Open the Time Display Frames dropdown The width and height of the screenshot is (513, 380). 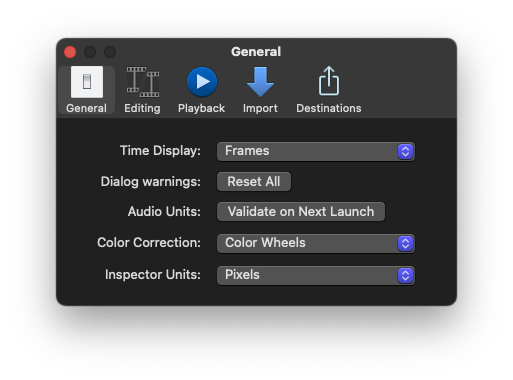tap(316, 152)
